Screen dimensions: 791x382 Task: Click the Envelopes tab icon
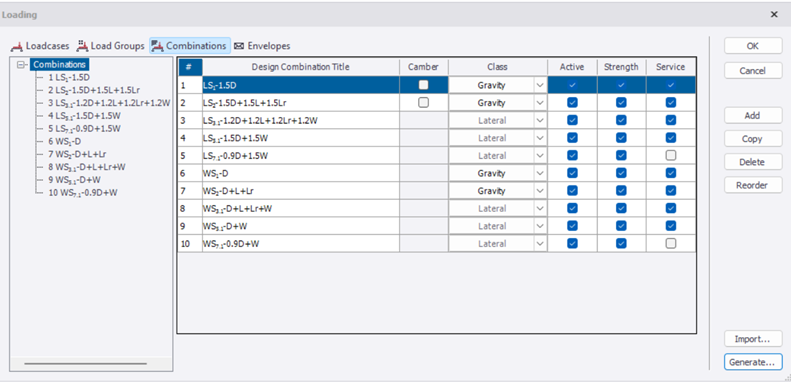pyautogui.click(x=239, y=46)
